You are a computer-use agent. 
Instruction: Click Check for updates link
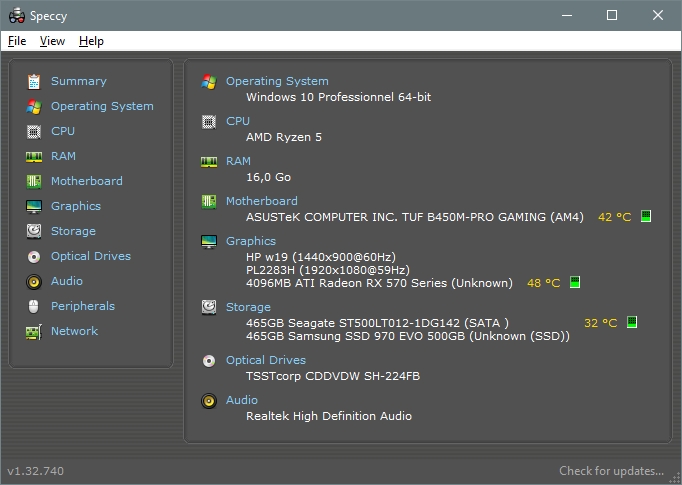(x=611, y=471)
